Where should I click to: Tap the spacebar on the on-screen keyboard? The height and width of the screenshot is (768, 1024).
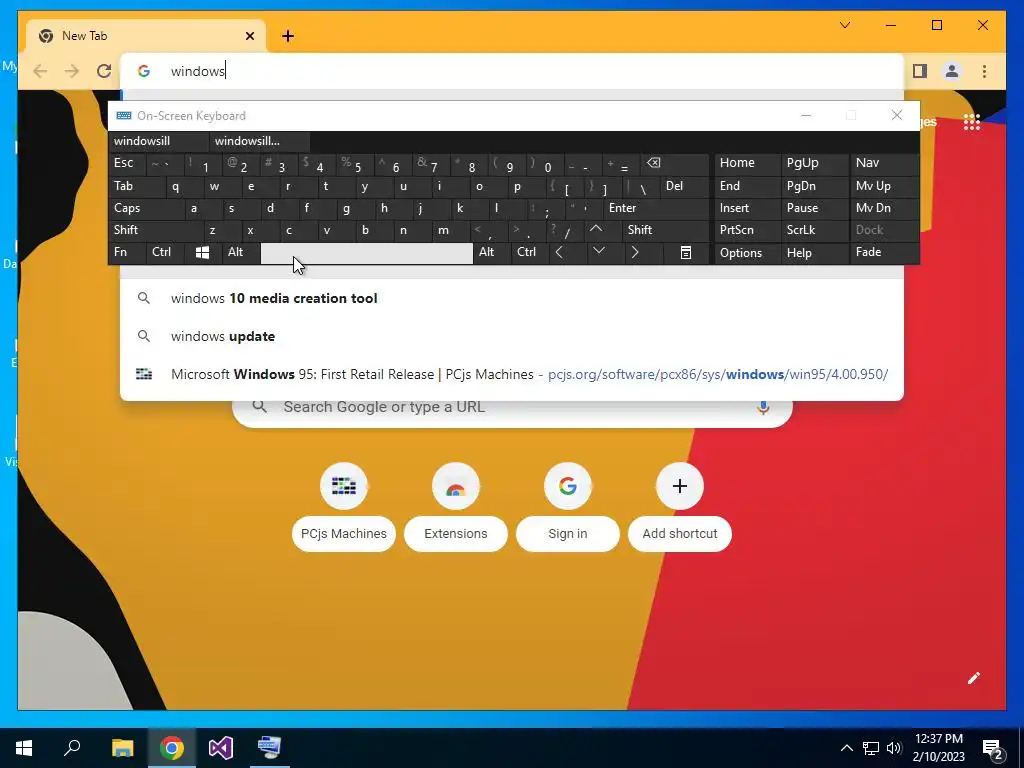click(366, 253)
